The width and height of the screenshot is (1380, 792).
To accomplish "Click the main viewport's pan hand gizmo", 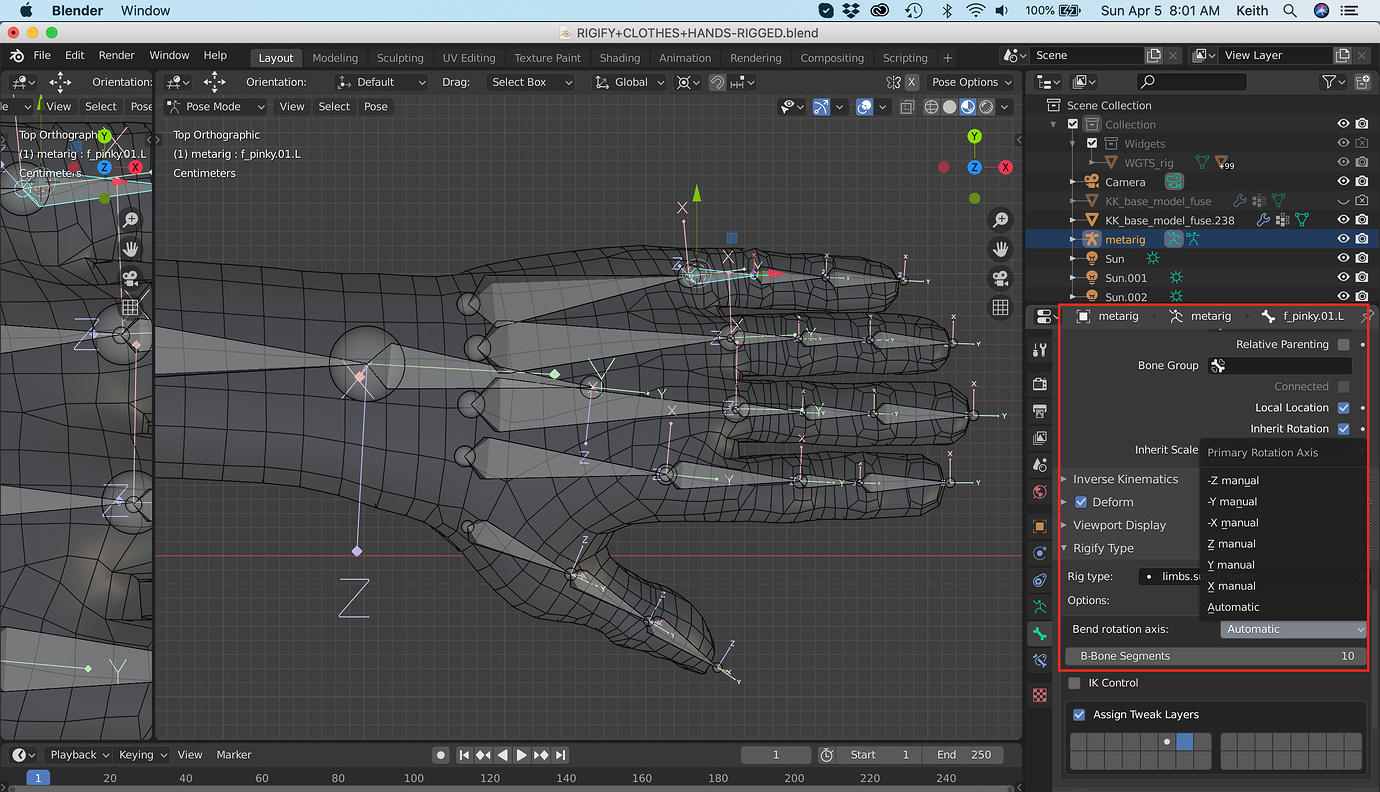I will (1000, 249).
